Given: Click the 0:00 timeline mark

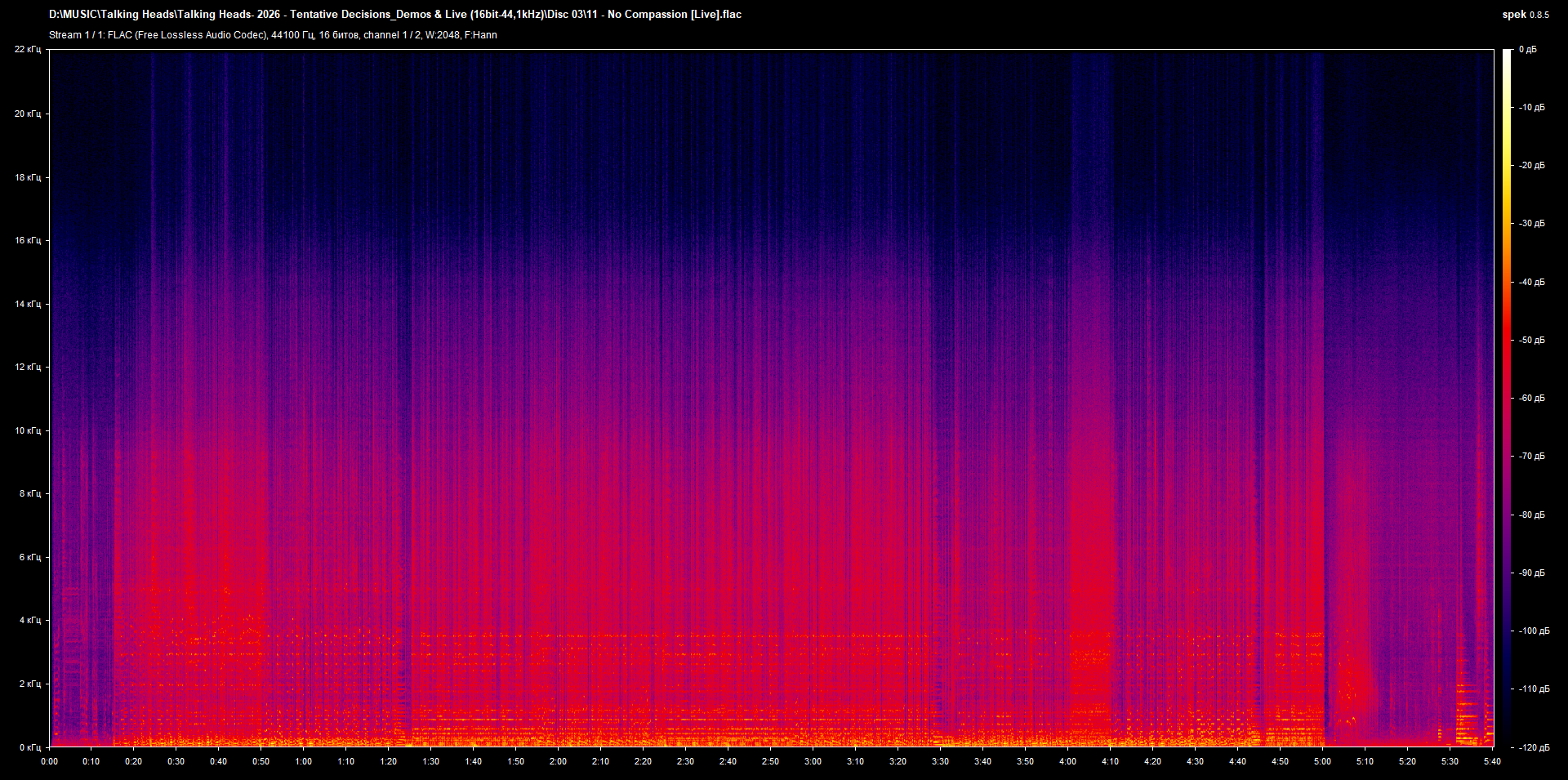Looking at the screenshot, I should 50,761.
